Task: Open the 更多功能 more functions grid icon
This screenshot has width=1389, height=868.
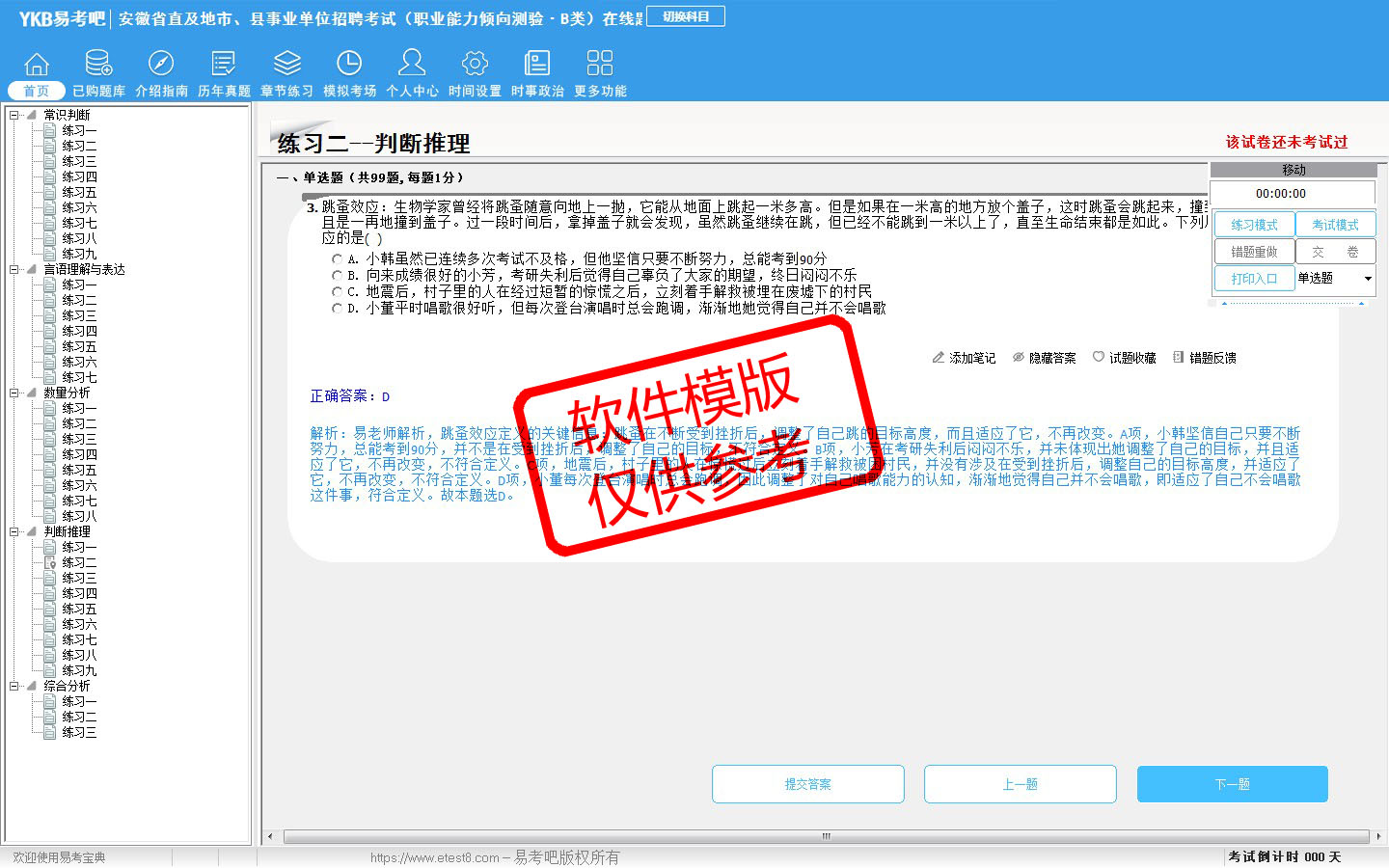Action: tap(600, 65)
